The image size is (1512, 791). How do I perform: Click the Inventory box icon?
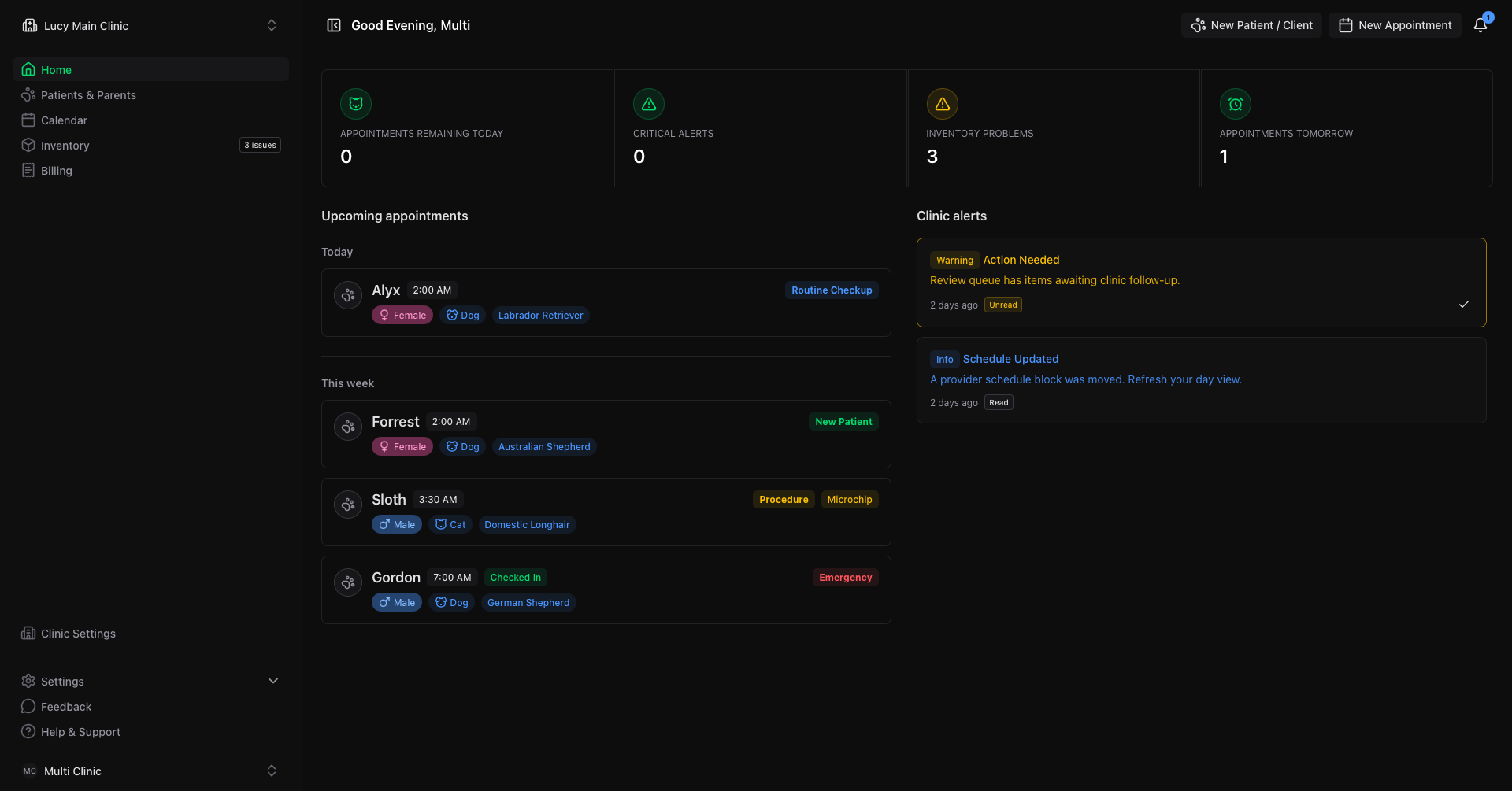click(x=28, y=145)
